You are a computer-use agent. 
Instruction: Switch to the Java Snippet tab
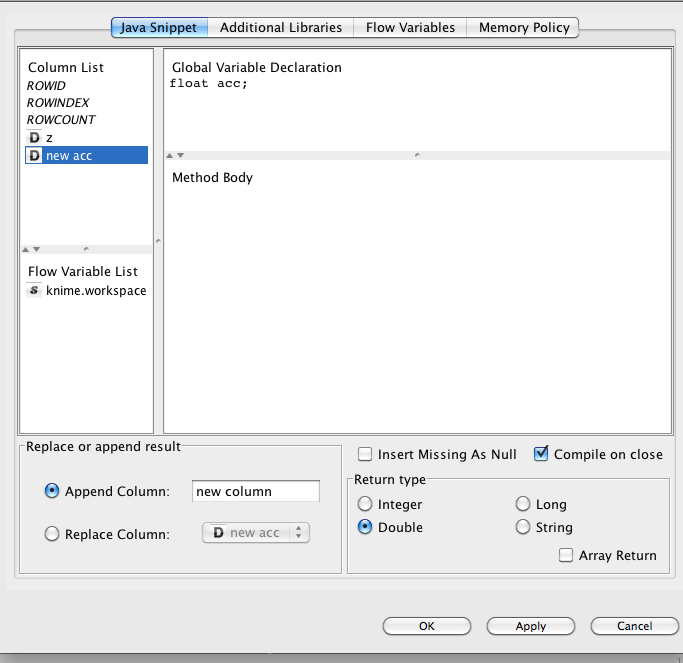[x=159, y=27]
